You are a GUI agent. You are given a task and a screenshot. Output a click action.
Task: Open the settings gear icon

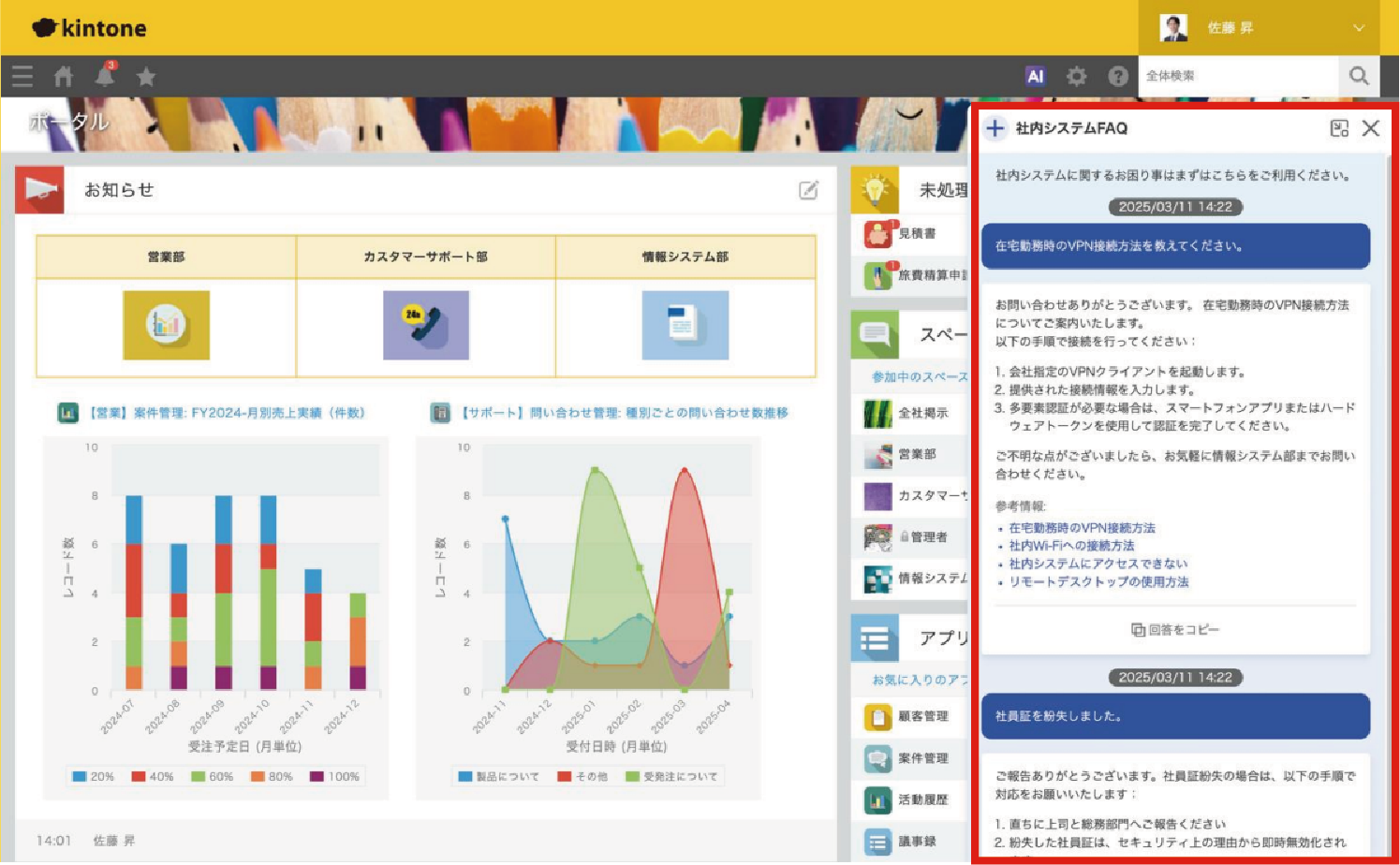(1077, 77)
